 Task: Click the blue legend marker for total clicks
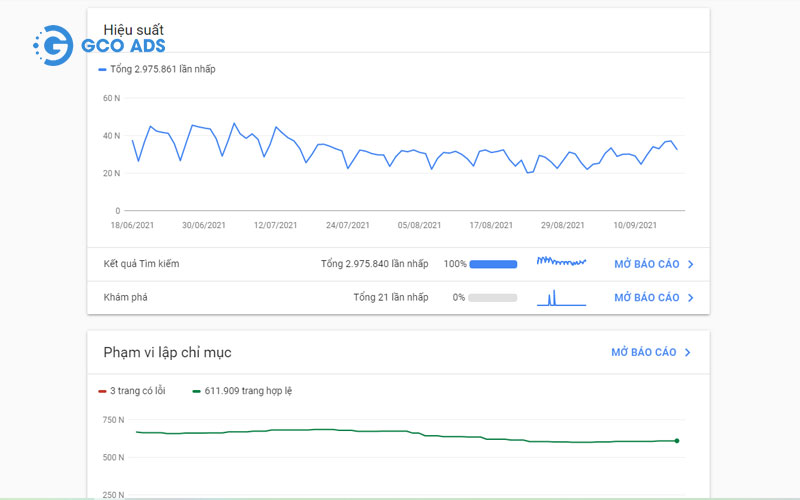pos(102,70)
